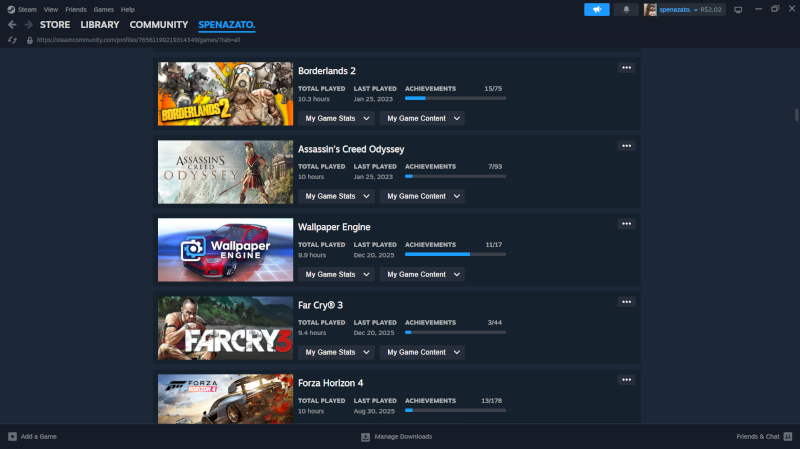Click Wallpaper Engine achievements progress bar
This screenshot has width=800, height=449.
pyautogui.click(x=455, y=254)
